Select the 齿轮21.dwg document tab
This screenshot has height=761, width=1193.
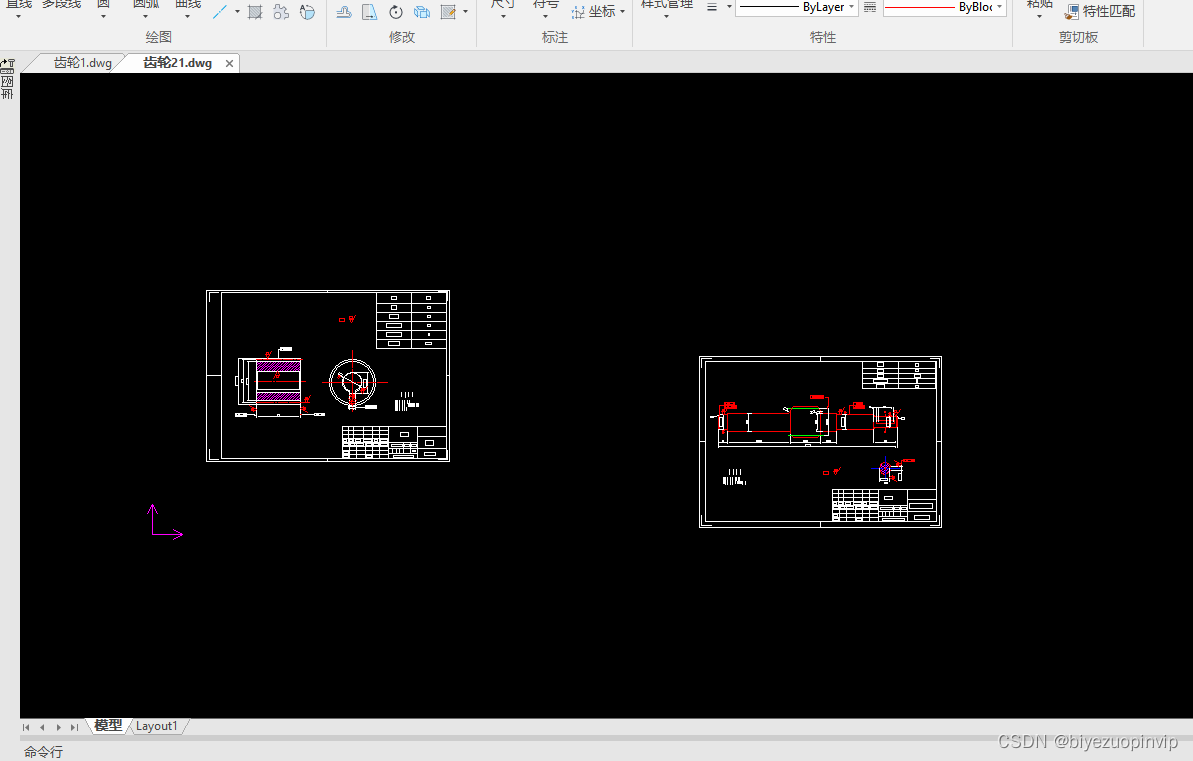tap(177, 62)
